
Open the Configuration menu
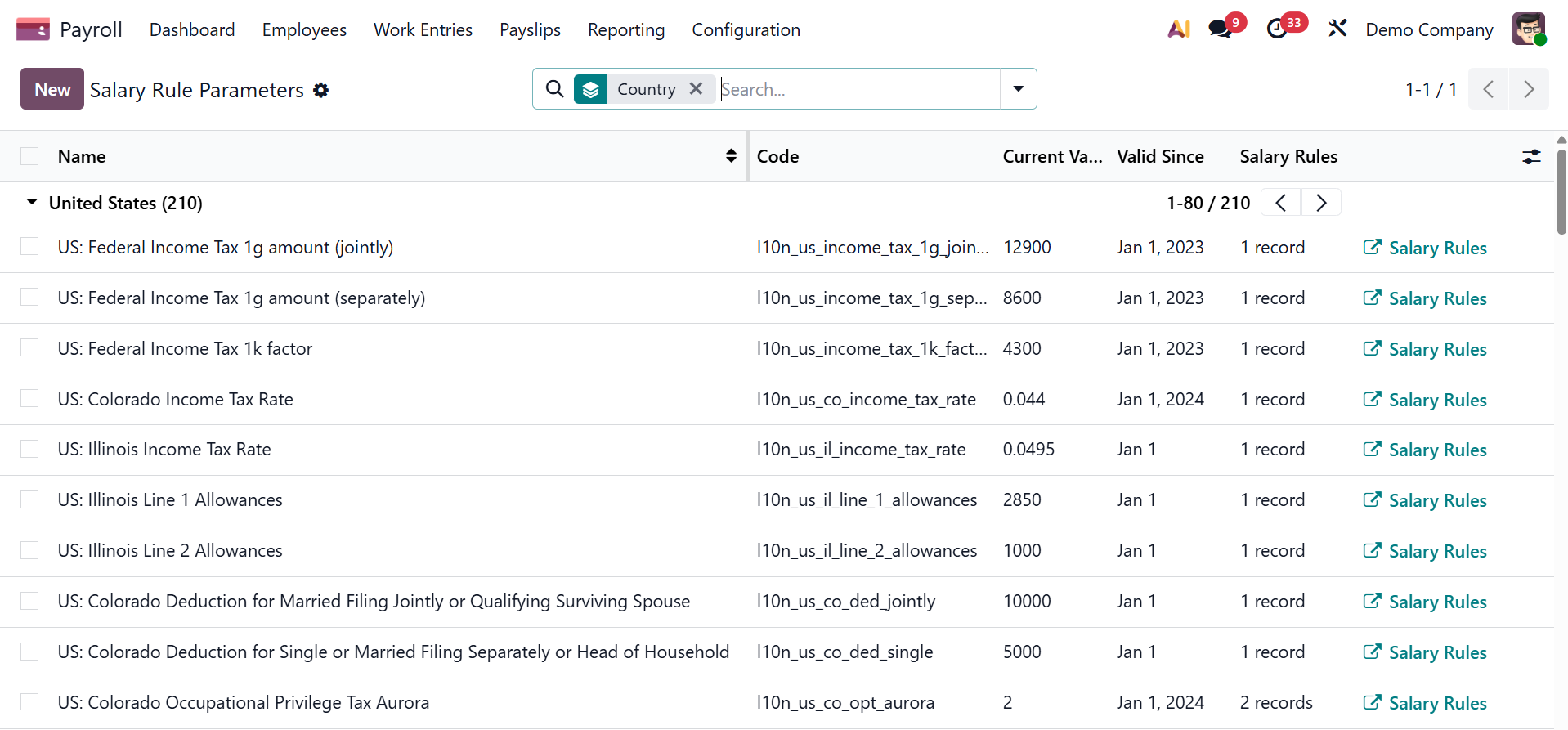[746, 30]
